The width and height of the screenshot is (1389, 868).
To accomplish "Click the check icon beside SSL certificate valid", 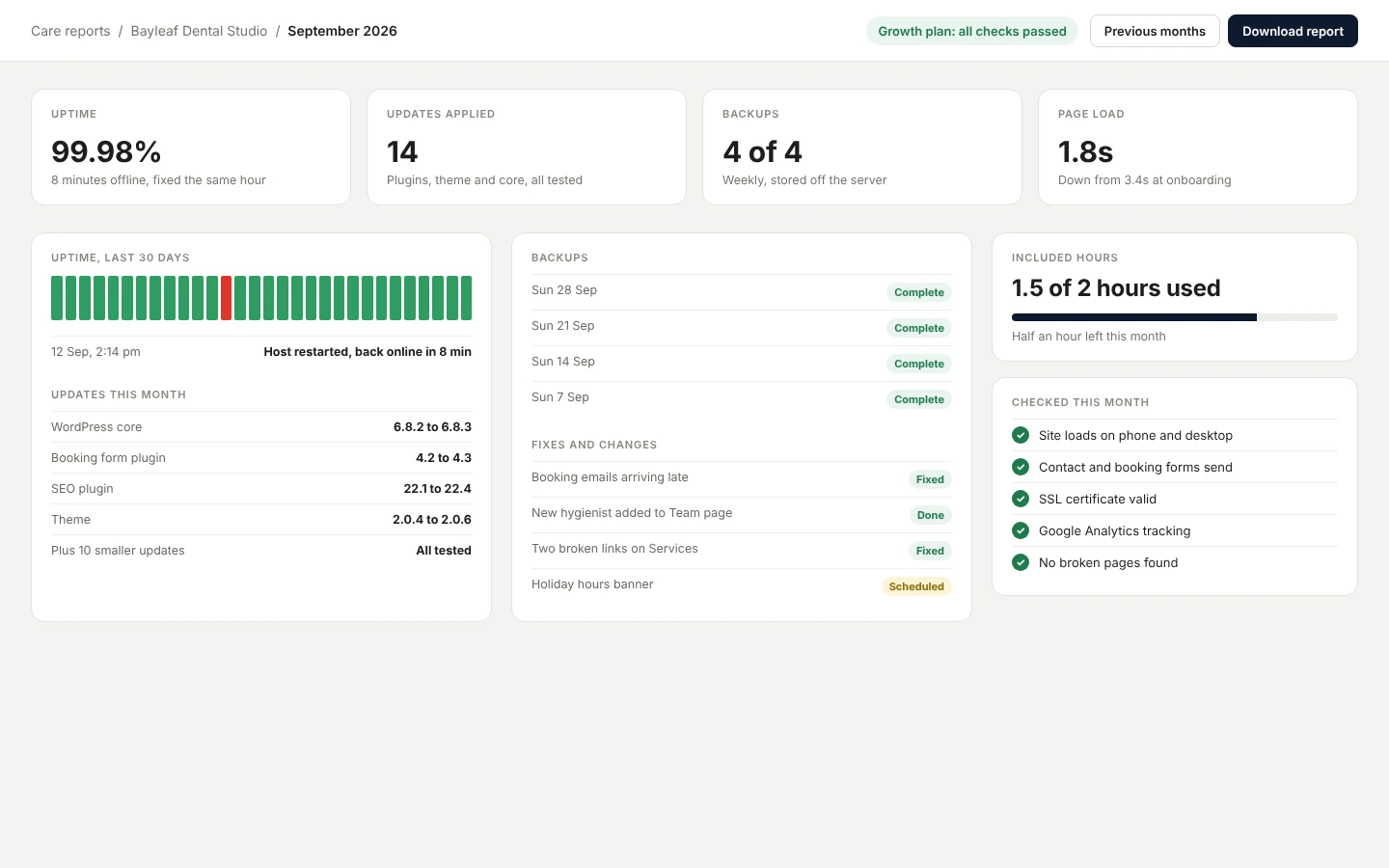I will [1021, 499].
